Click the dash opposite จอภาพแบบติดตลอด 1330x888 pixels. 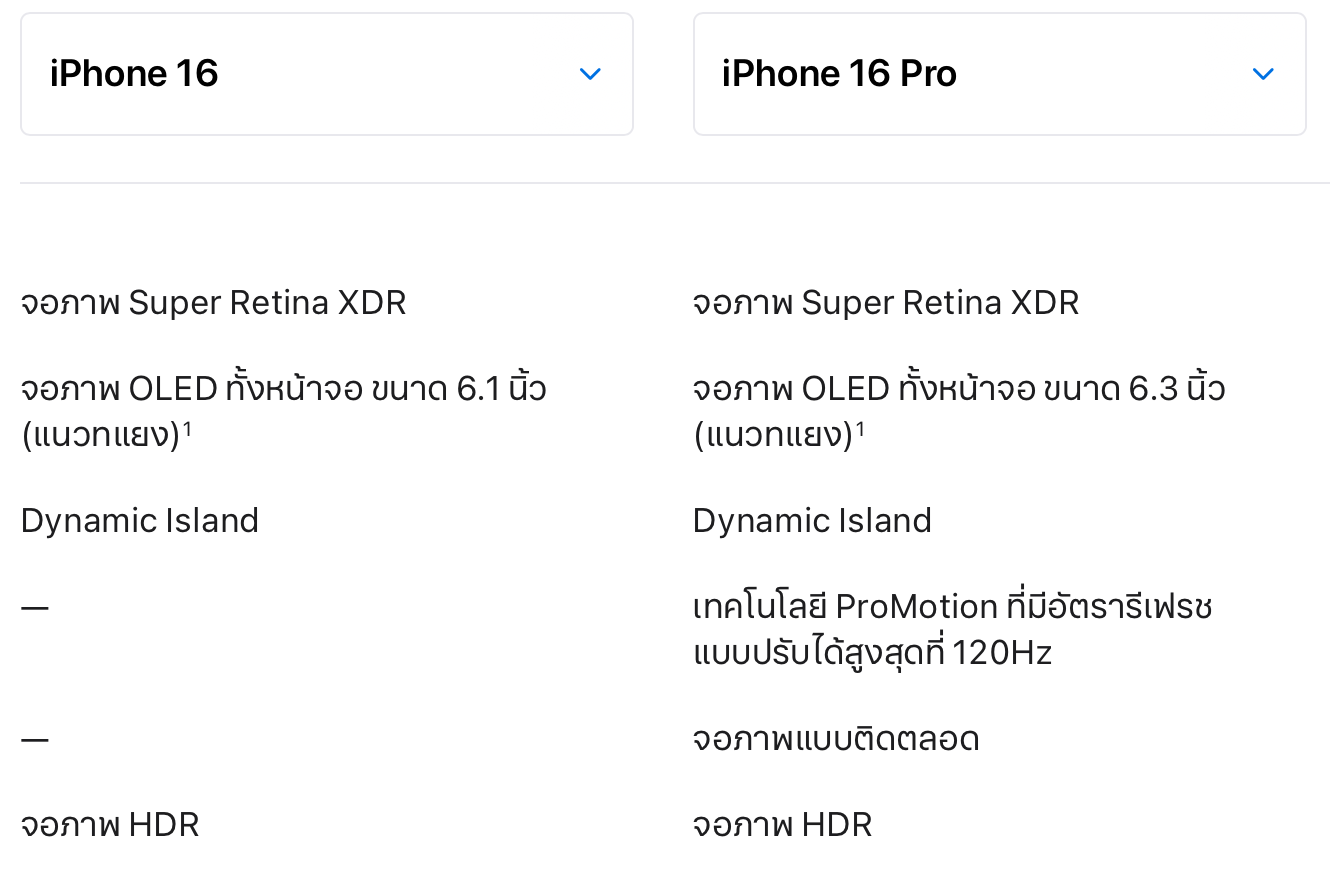pyautogui.click(x=35, y=741)
